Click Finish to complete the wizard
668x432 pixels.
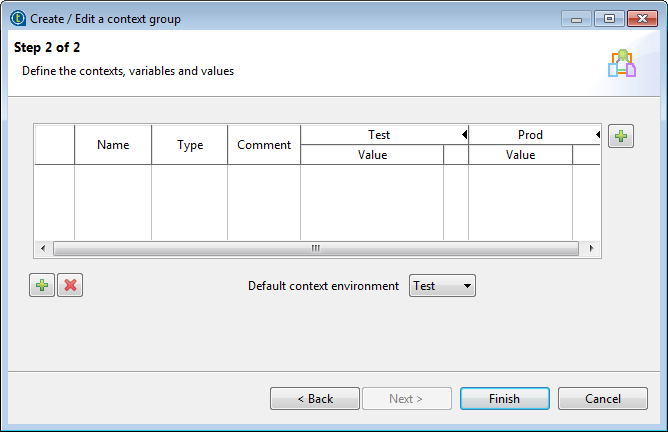pos(504,399)
